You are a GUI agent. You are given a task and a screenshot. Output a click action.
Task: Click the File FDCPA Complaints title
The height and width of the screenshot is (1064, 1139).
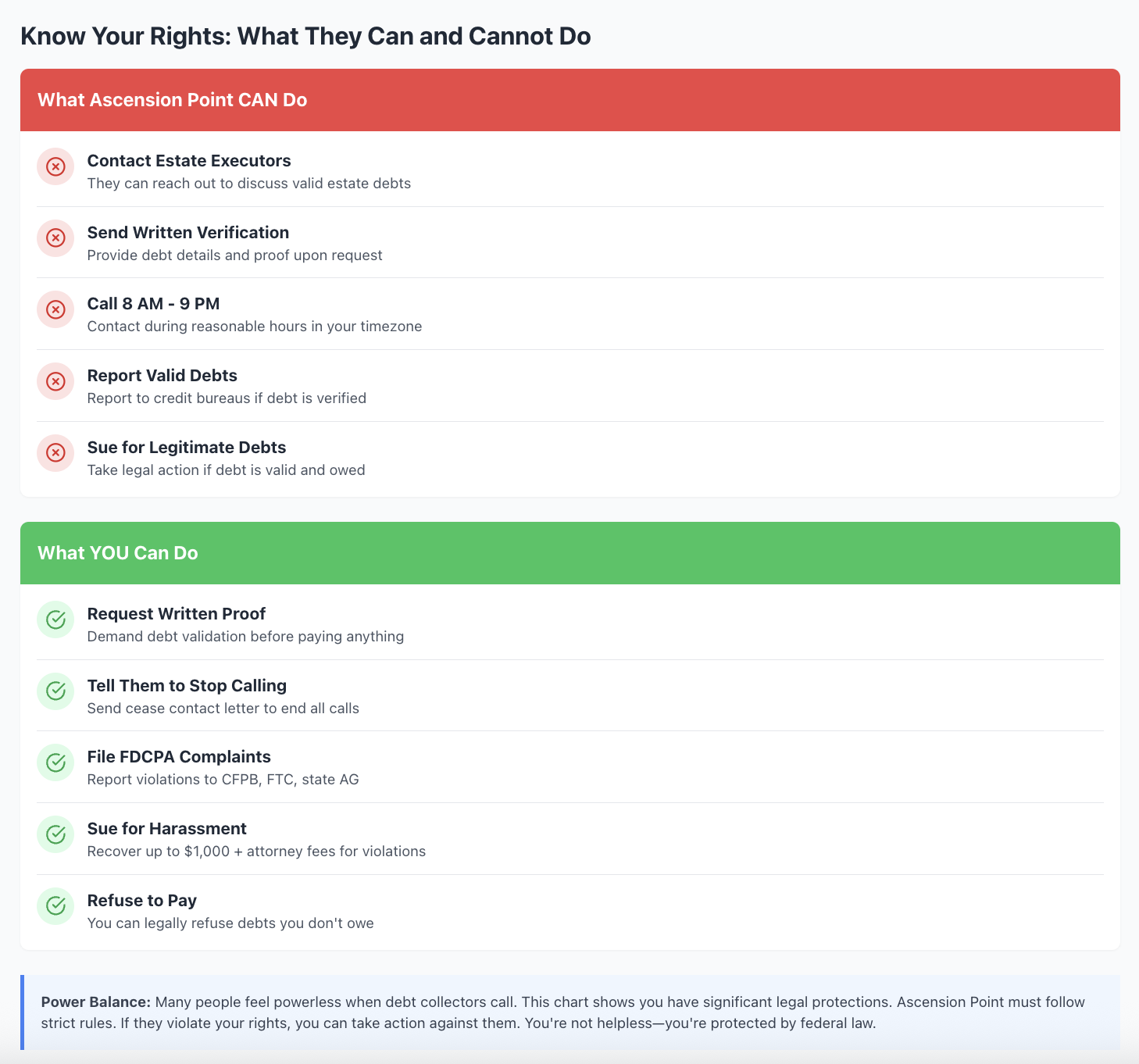179,757
